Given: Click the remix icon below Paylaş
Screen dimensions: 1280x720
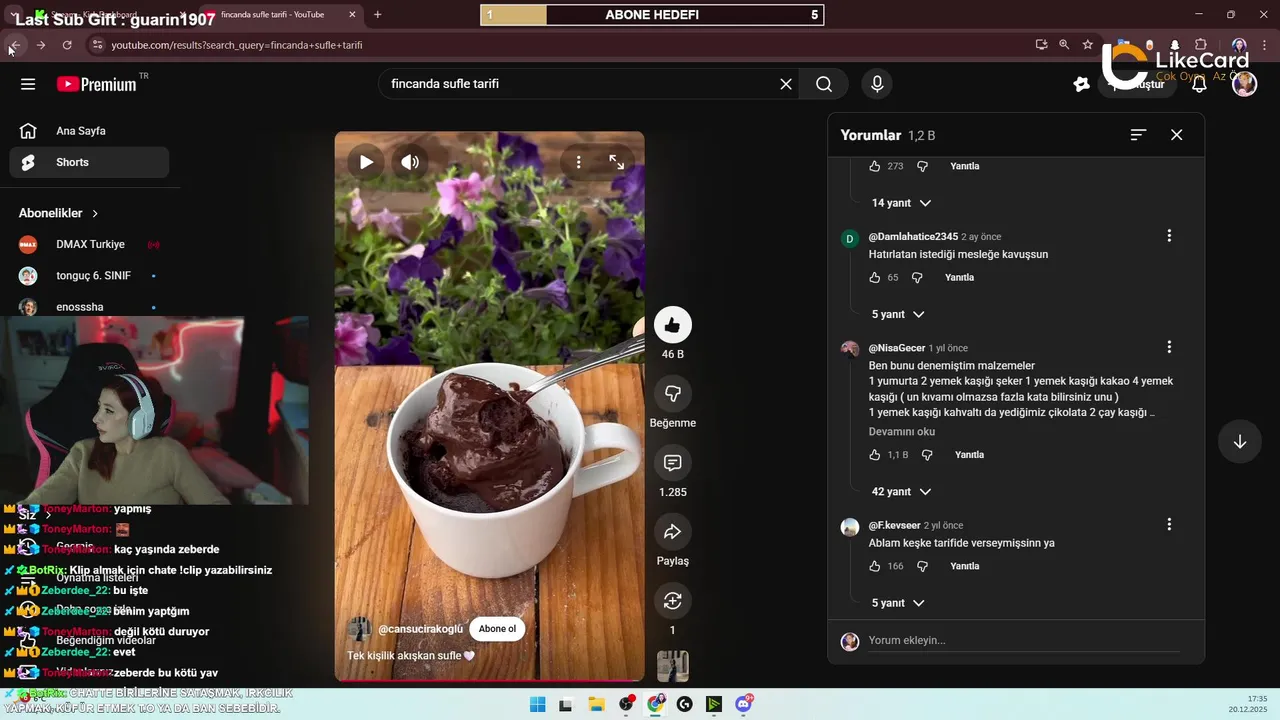Looking at the screenshot, I should click(x=673, y=601).
